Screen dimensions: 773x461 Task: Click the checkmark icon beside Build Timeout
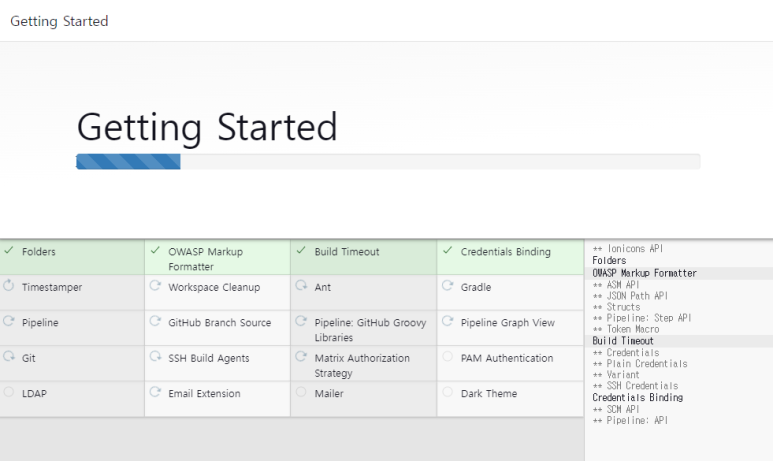(x=301, y=250)
